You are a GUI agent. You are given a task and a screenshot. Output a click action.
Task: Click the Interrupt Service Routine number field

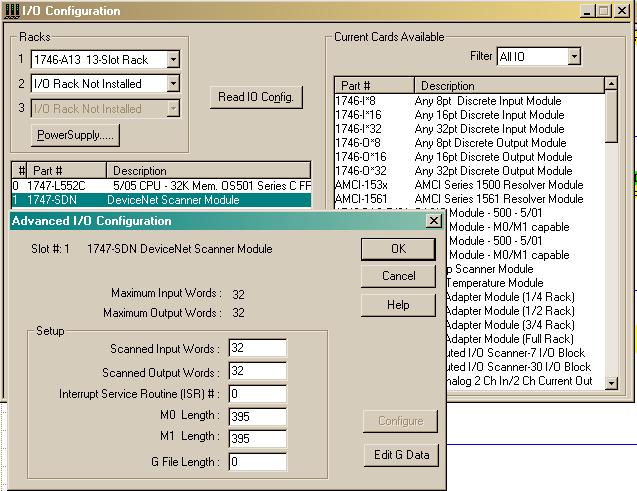(258, 394)
